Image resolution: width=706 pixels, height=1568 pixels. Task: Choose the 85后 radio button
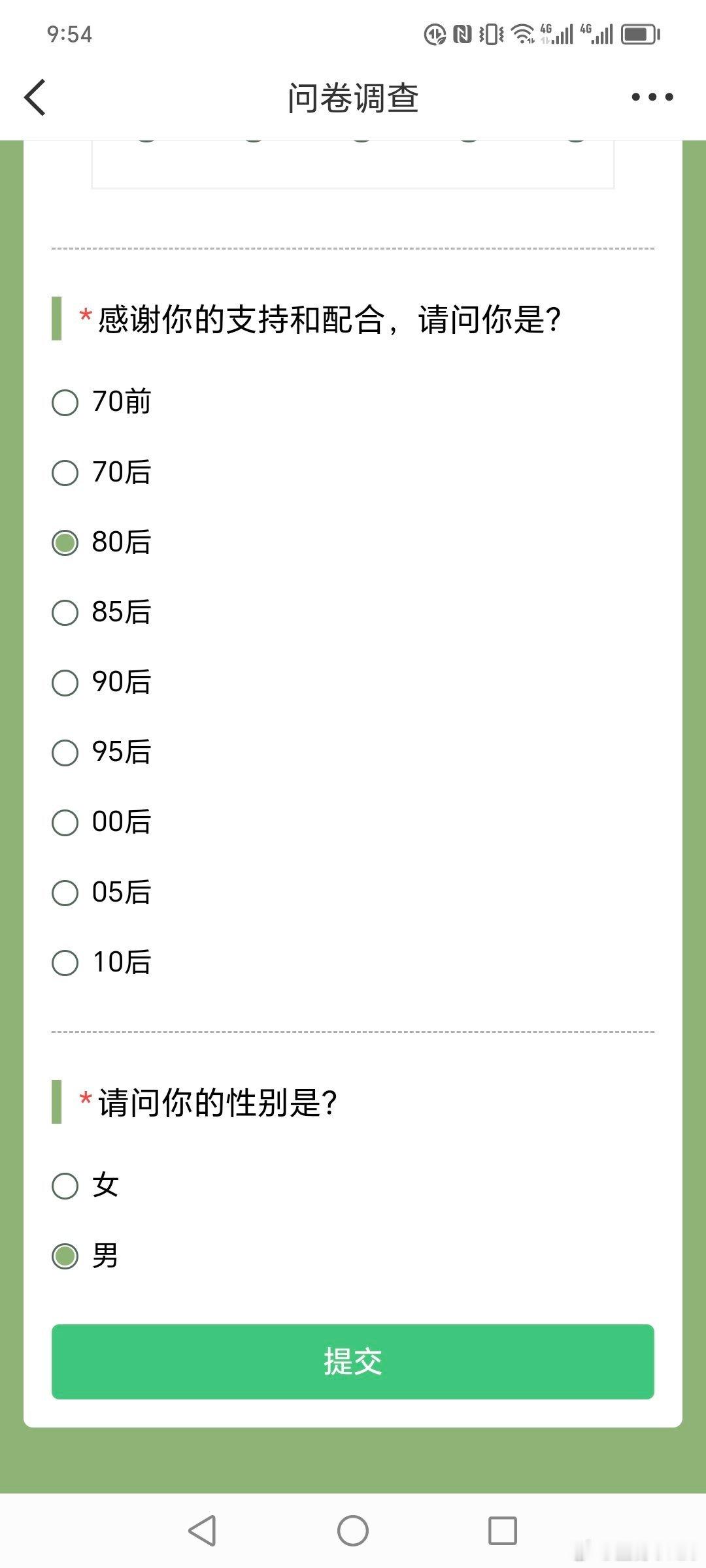pos(65,612)
